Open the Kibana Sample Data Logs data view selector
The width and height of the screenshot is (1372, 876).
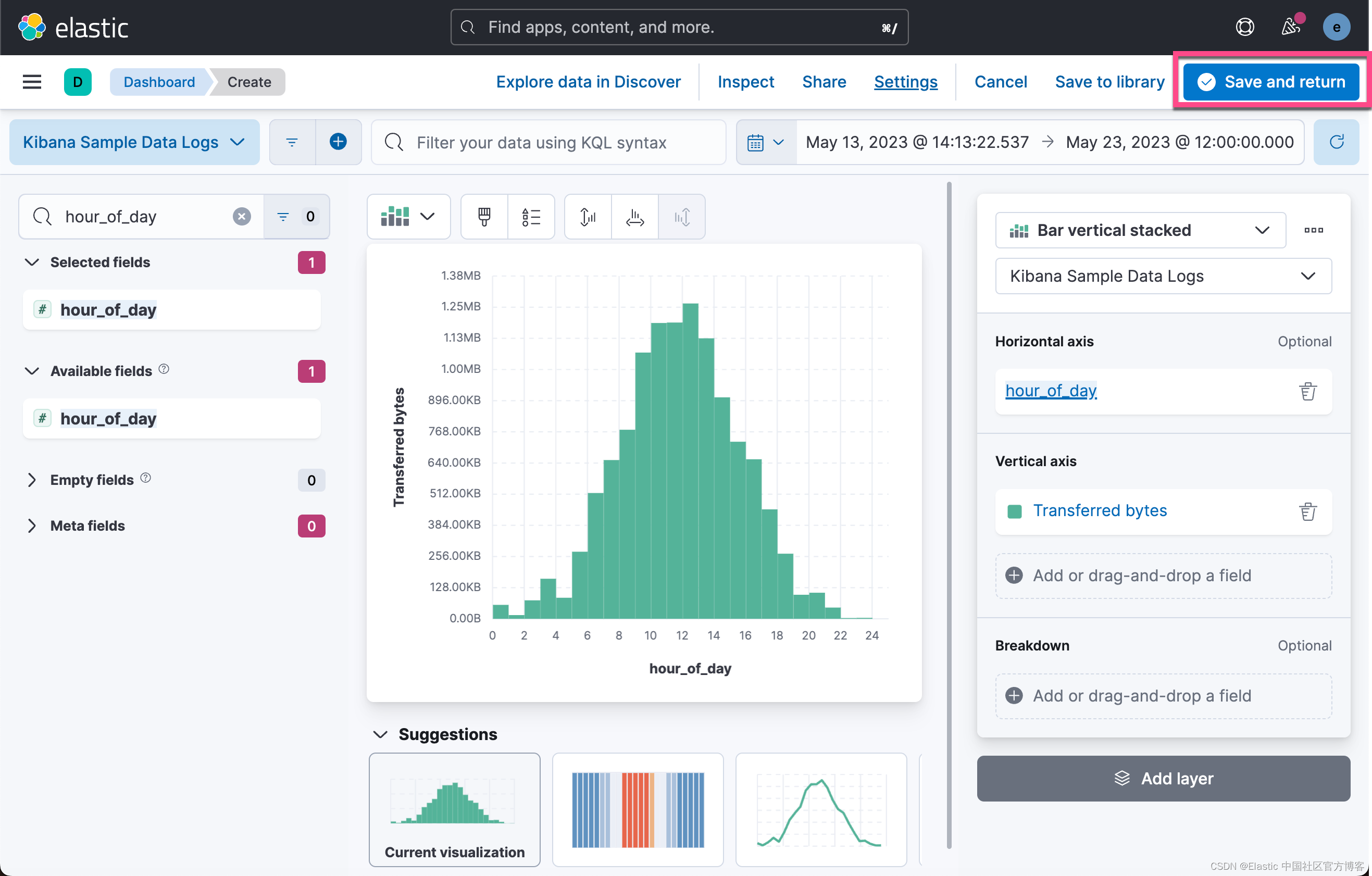pyautogui.click(x=134, y=142)
